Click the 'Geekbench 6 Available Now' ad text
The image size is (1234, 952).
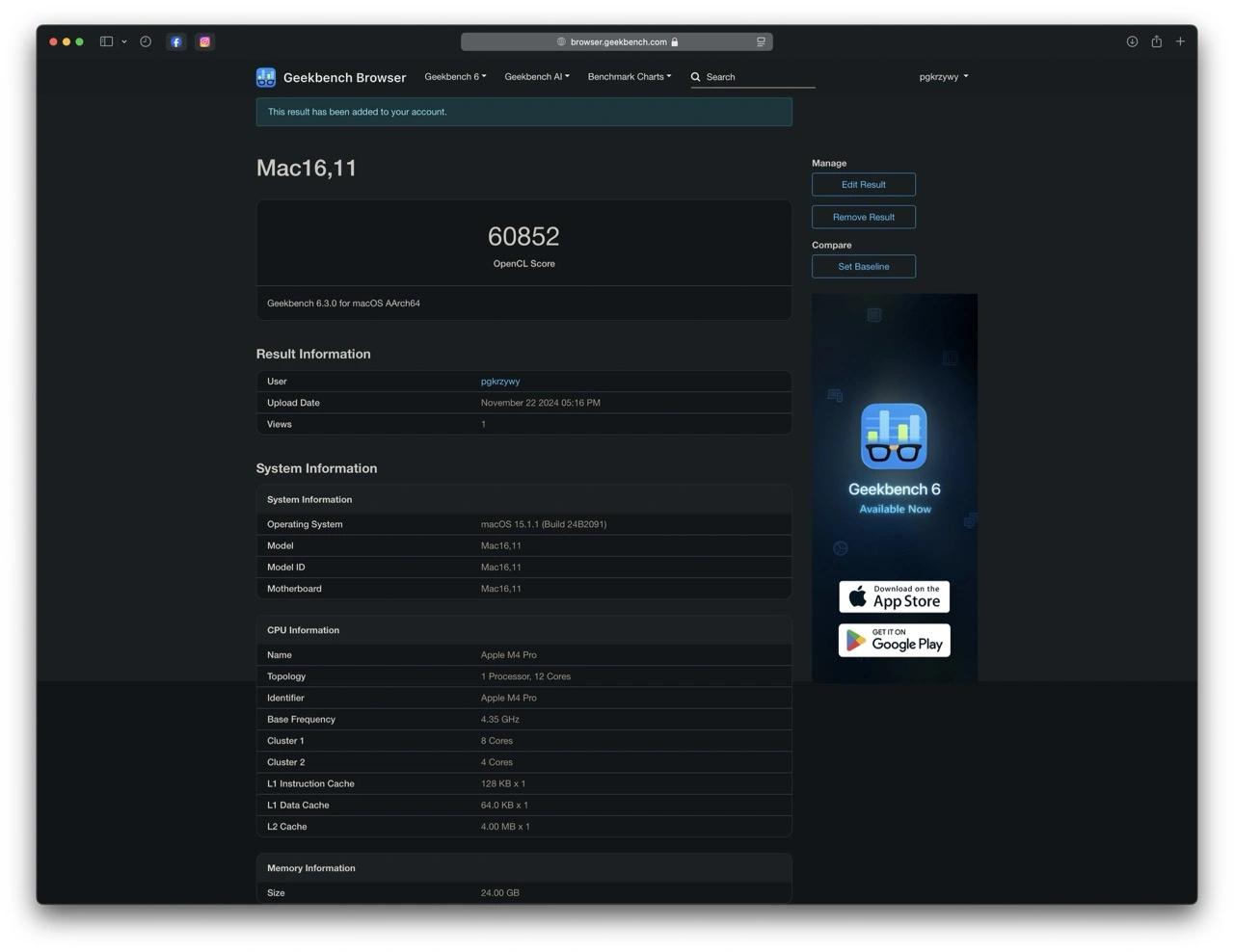(x=895, y=497)
